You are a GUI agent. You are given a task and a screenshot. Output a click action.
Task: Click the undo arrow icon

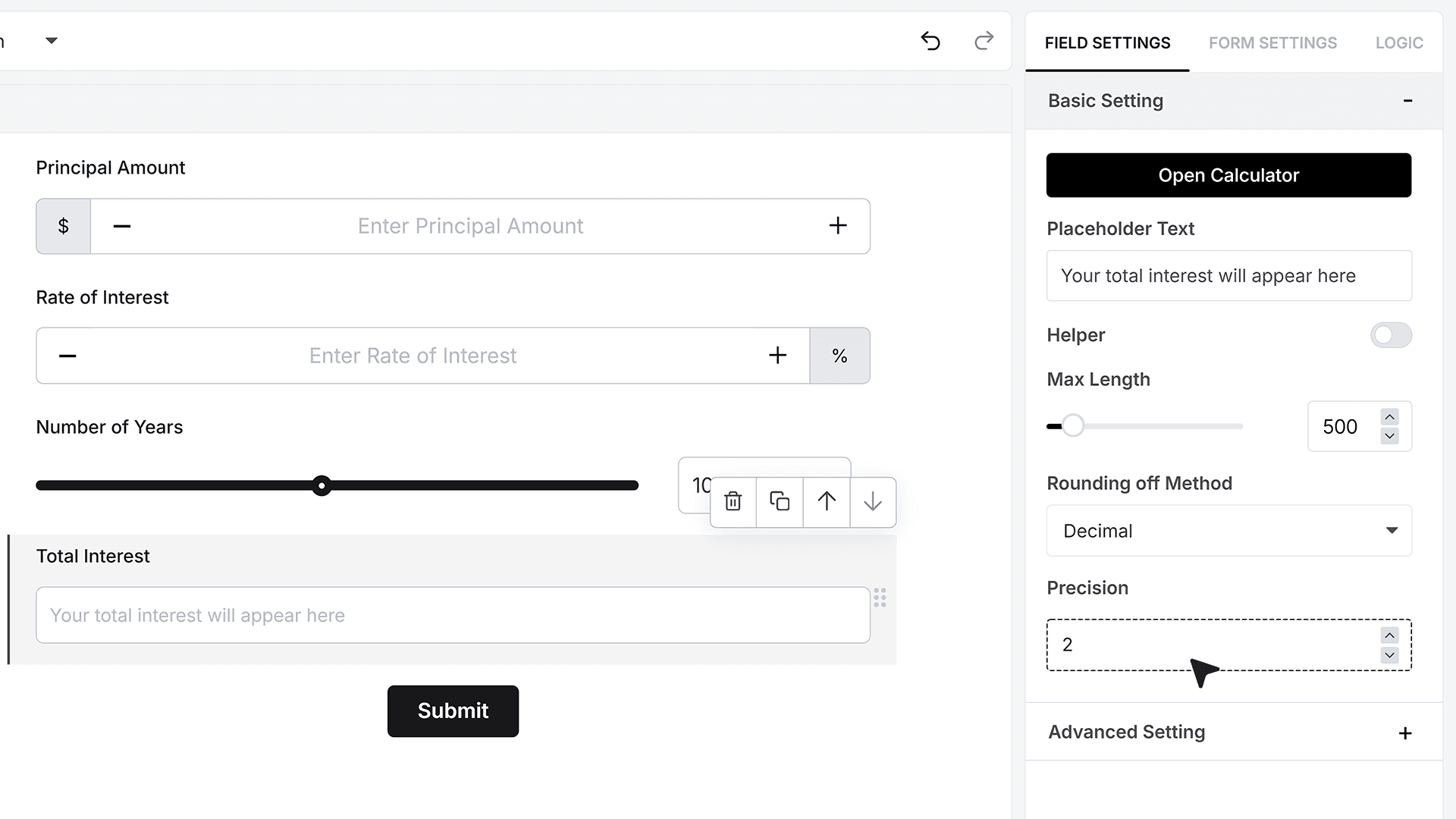[930, 41]
